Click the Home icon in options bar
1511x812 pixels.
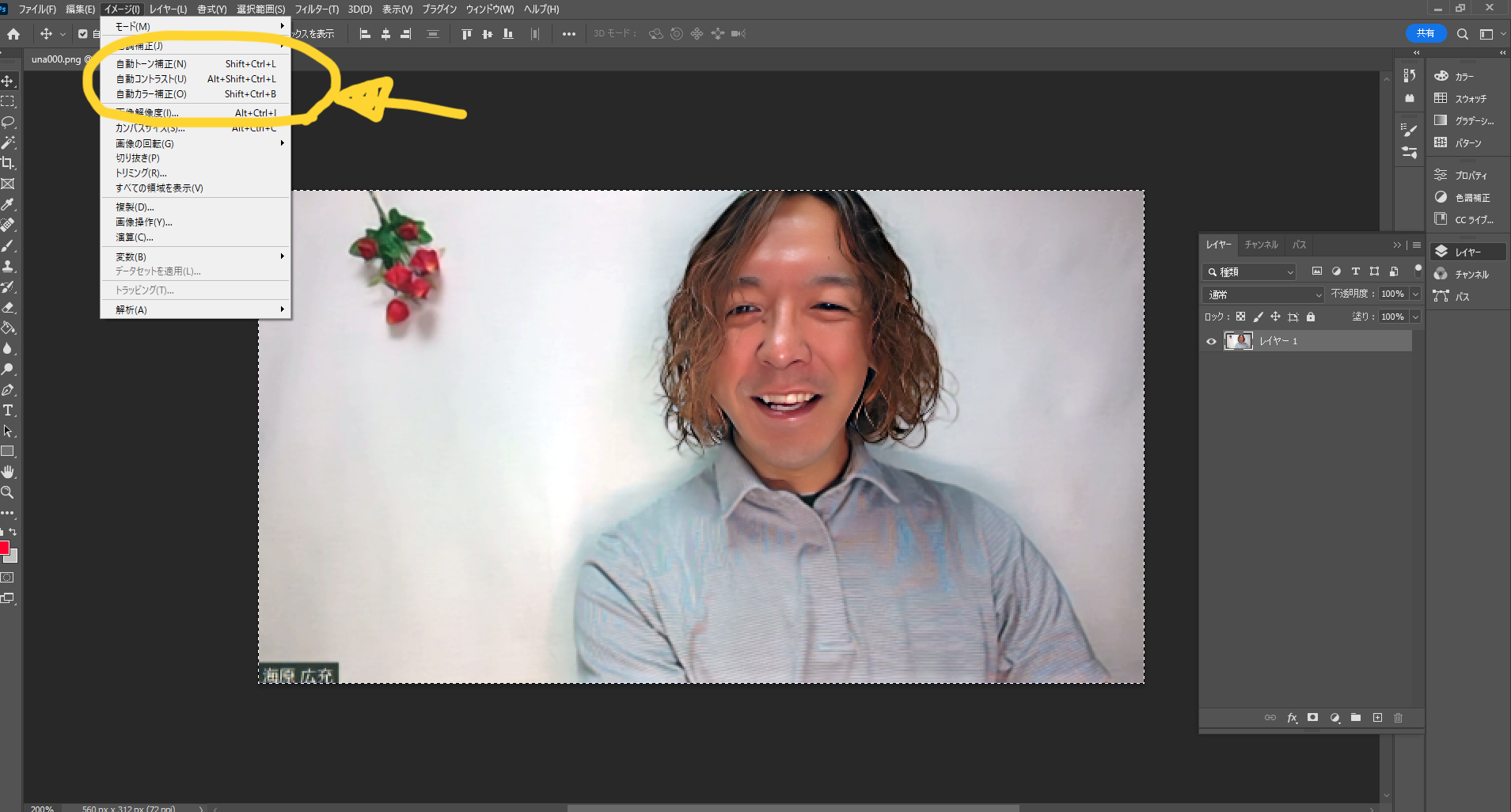(x=13, y=34)
